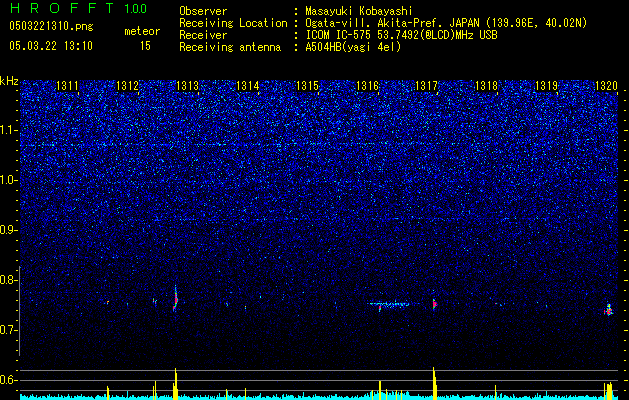The width and height of the screenshot is (629, 400).
Task: Select observer name Masayuki Kobayashi
Action: [x=359, y=11]
